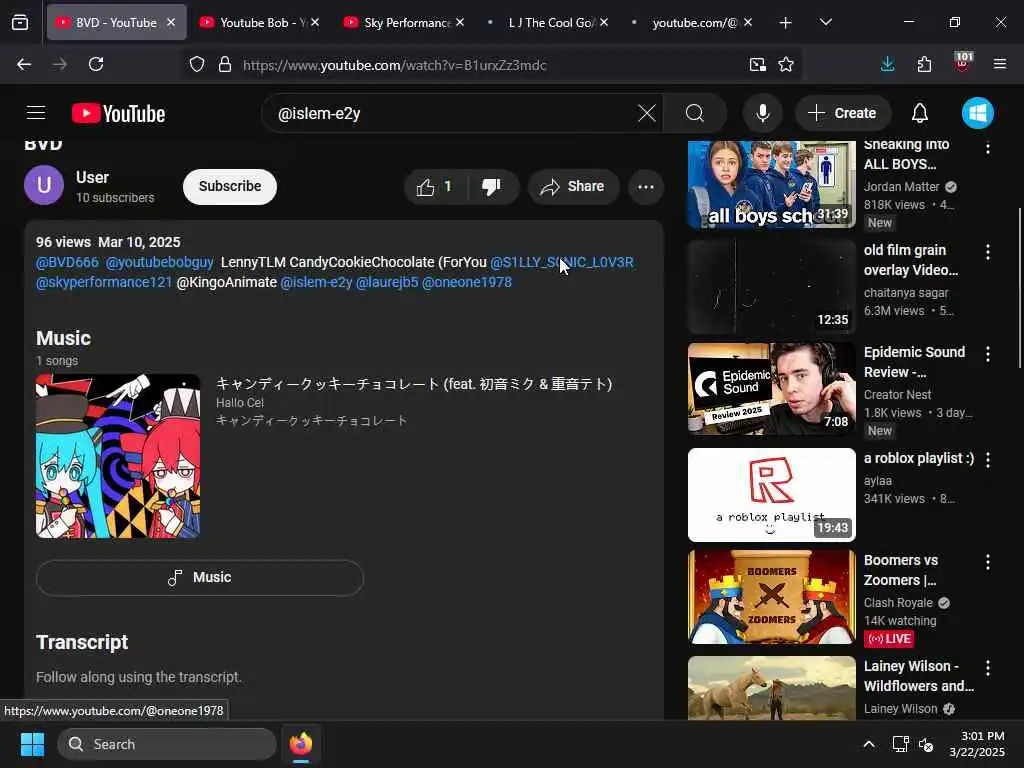Subscribe to the User channel
1024x768 pixels.
[230, 187]
